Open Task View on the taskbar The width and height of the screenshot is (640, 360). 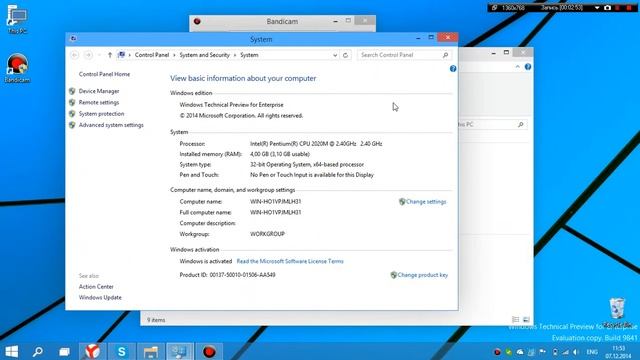coord(64,351)
